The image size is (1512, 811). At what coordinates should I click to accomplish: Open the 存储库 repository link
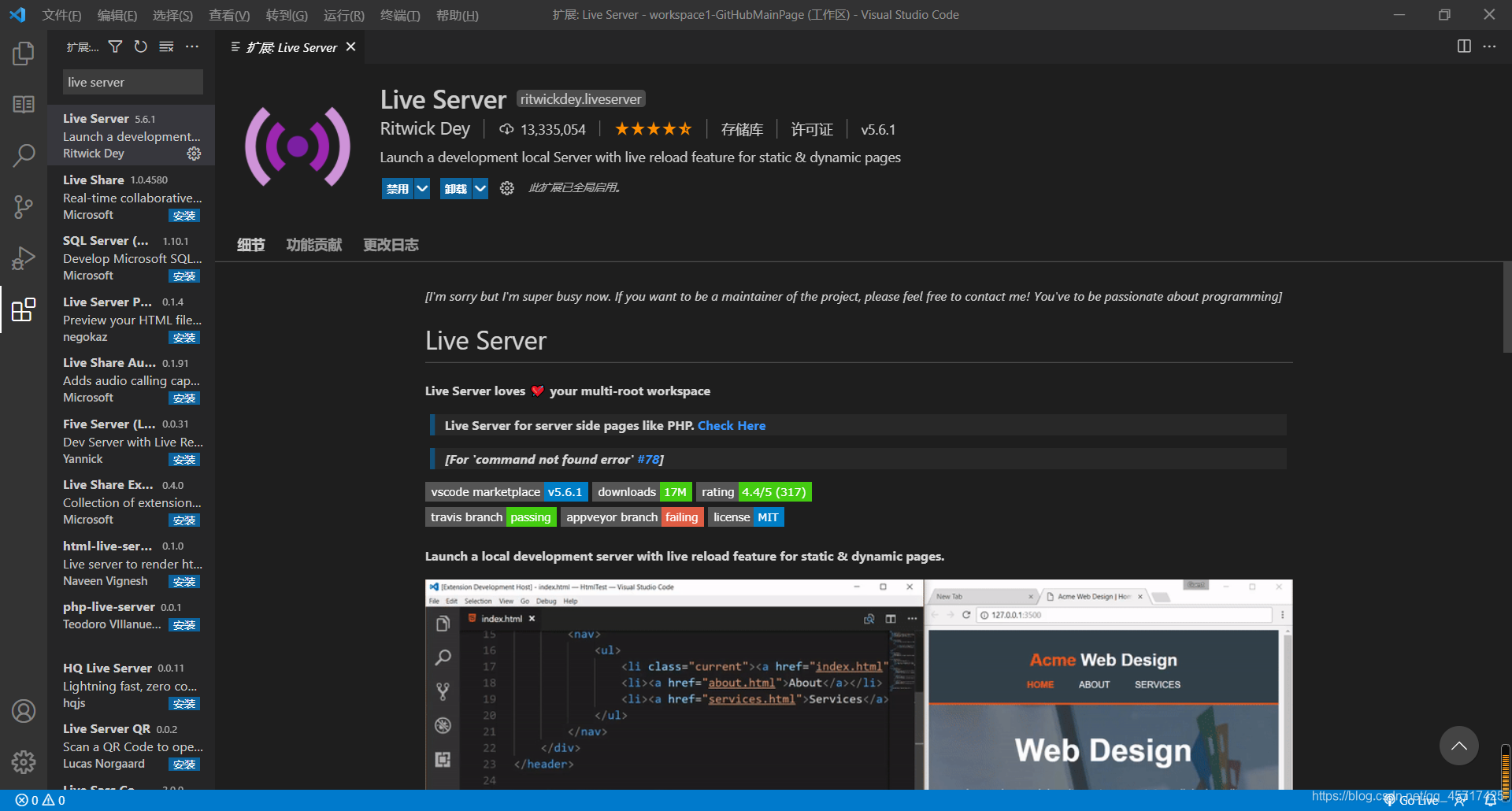pos(742,129)
